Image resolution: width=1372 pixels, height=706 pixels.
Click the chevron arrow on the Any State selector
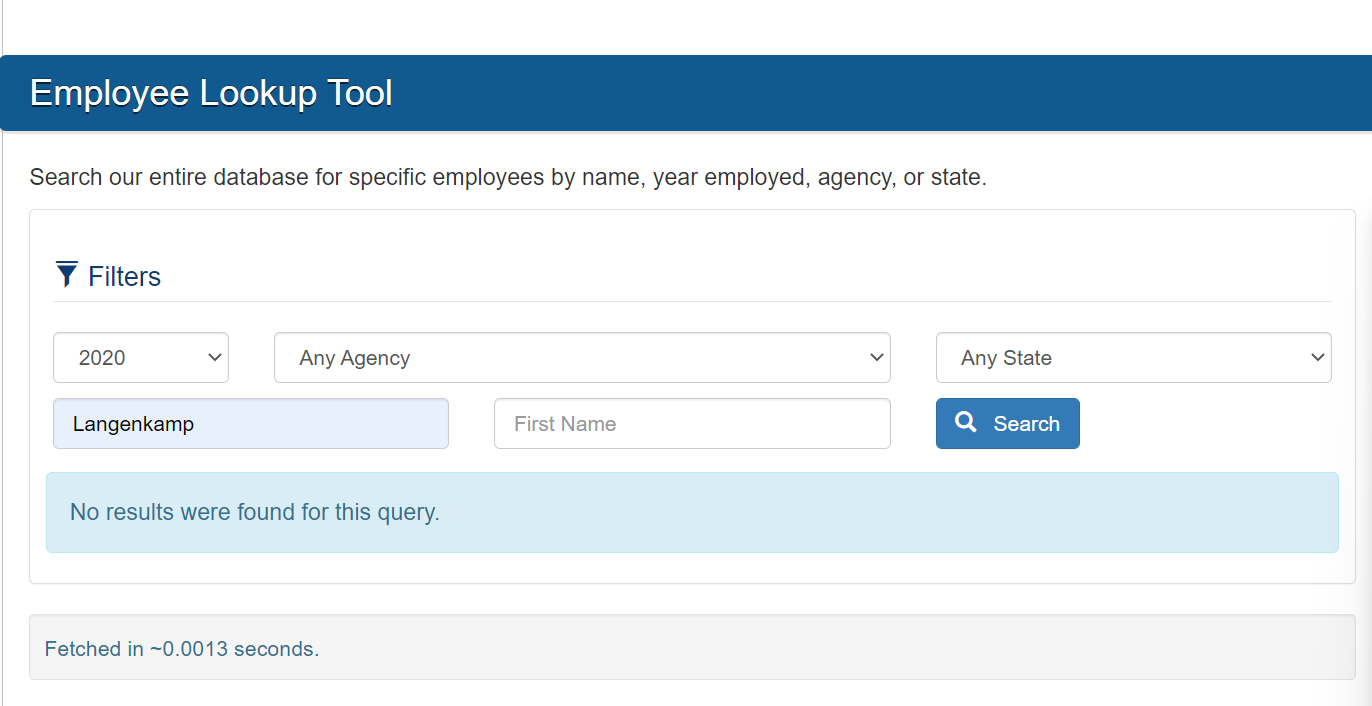tap(1317, 358)
